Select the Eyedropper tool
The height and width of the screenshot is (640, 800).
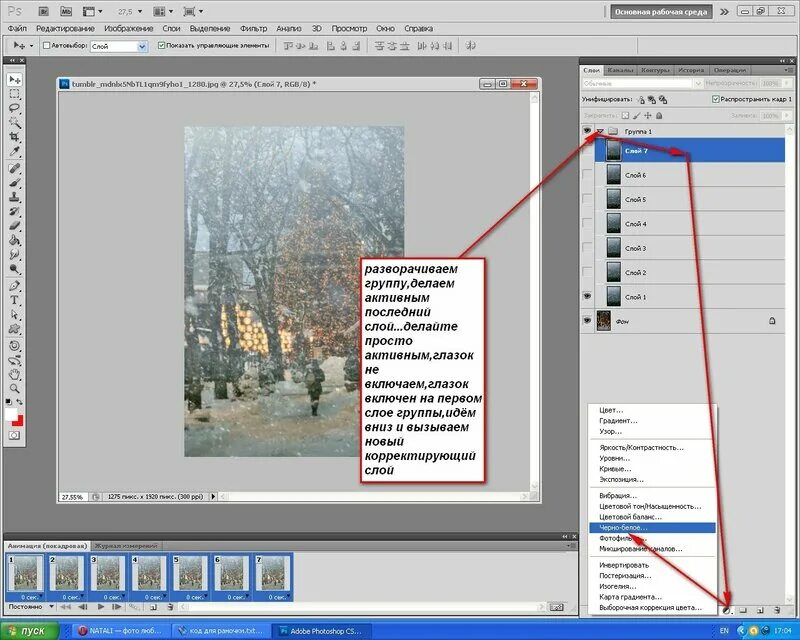tap(14, 152)
